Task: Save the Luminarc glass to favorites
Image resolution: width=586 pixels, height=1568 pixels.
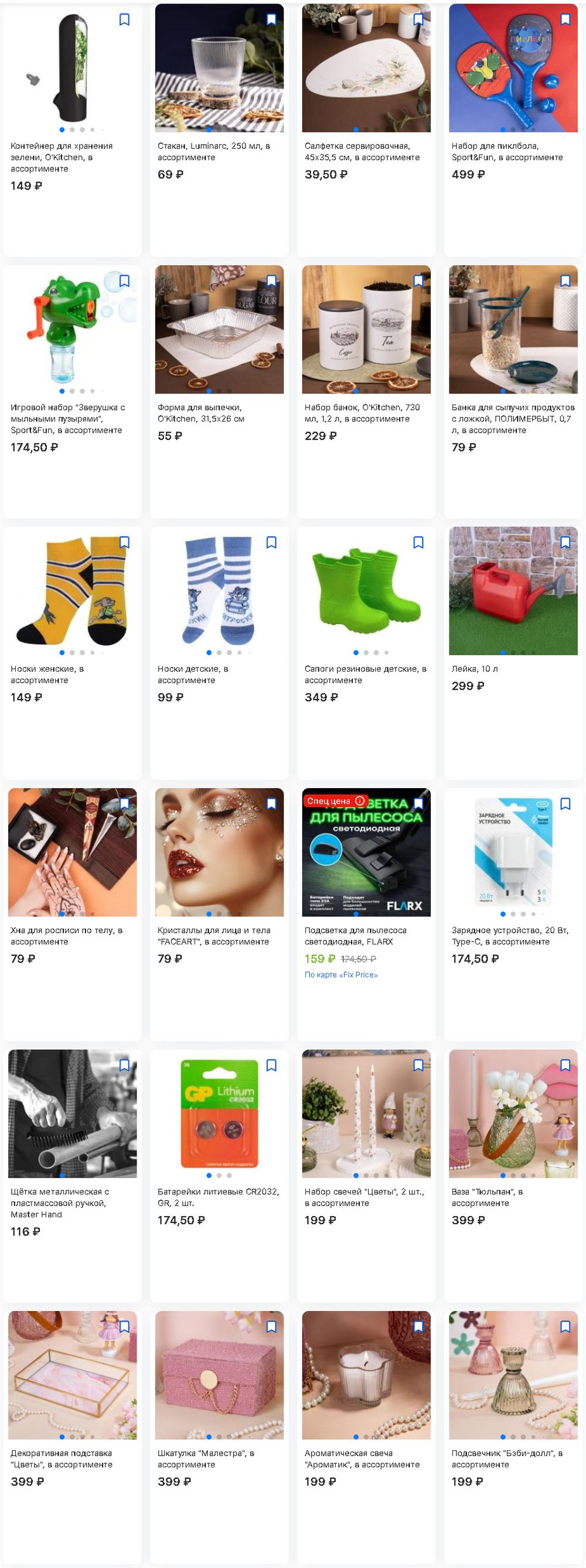Action: coord(271,19)
